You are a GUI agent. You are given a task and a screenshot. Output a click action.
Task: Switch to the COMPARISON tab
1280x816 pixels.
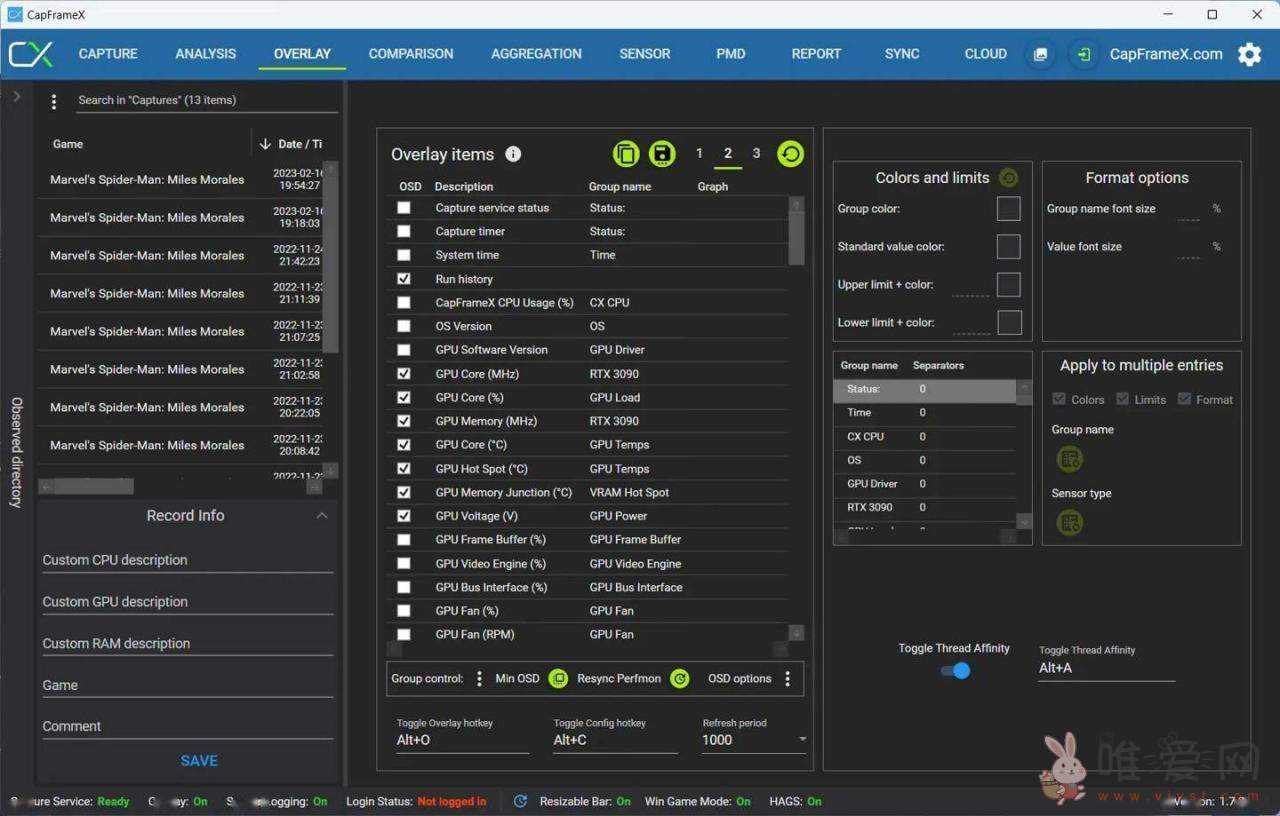pyautogui.click(x=411, y=54)
